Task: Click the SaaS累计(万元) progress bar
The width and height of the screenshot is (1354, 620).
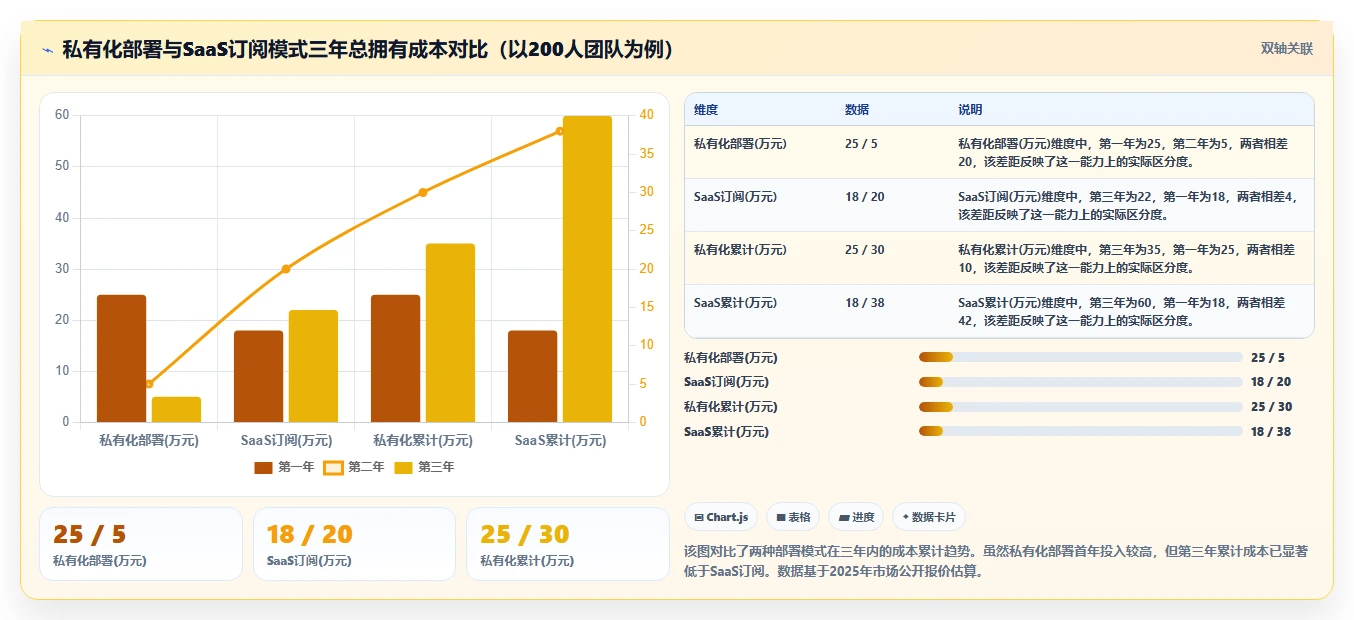Action: (1080, 432)
